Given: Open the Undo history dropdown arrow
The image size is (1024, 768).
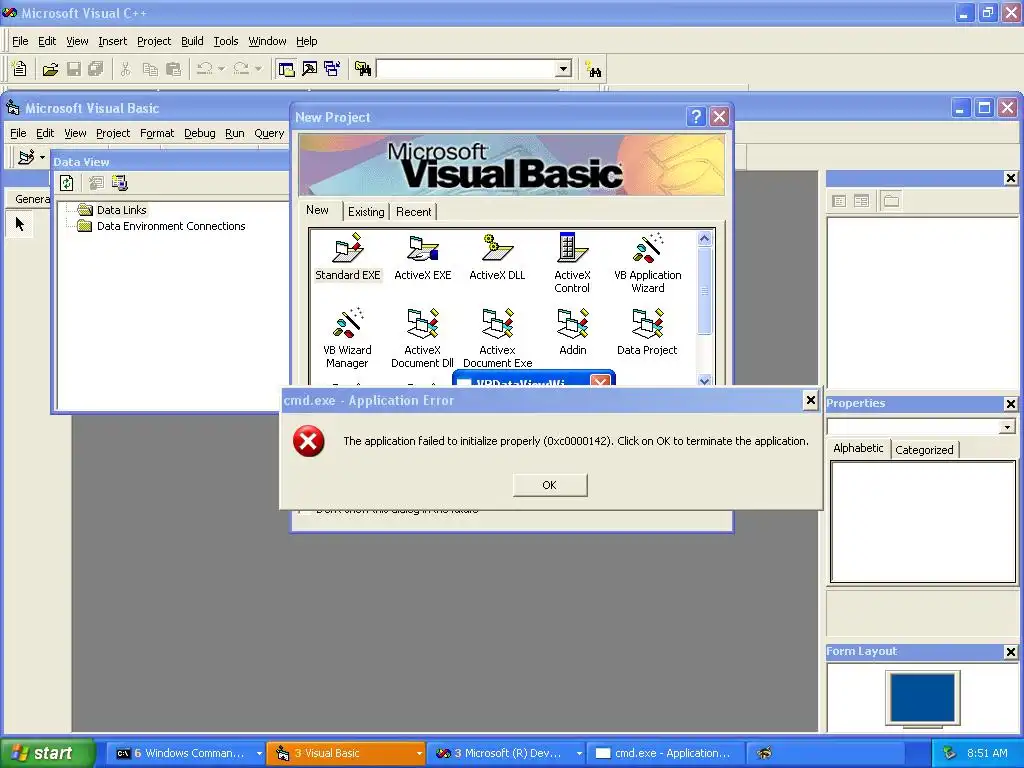Looking at the screenshot, I should (x=221, y=69).
